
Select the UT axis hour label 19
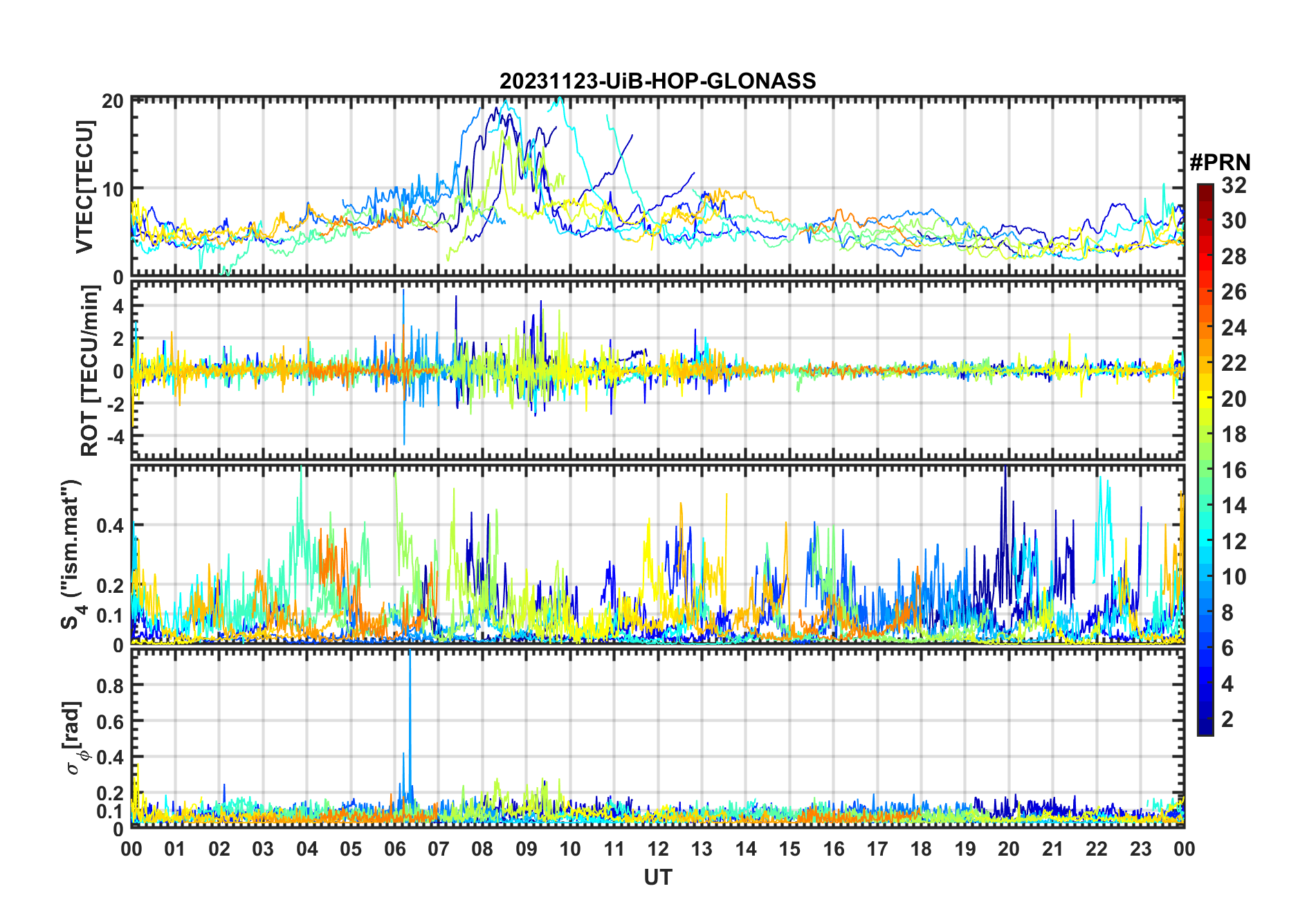965,849
